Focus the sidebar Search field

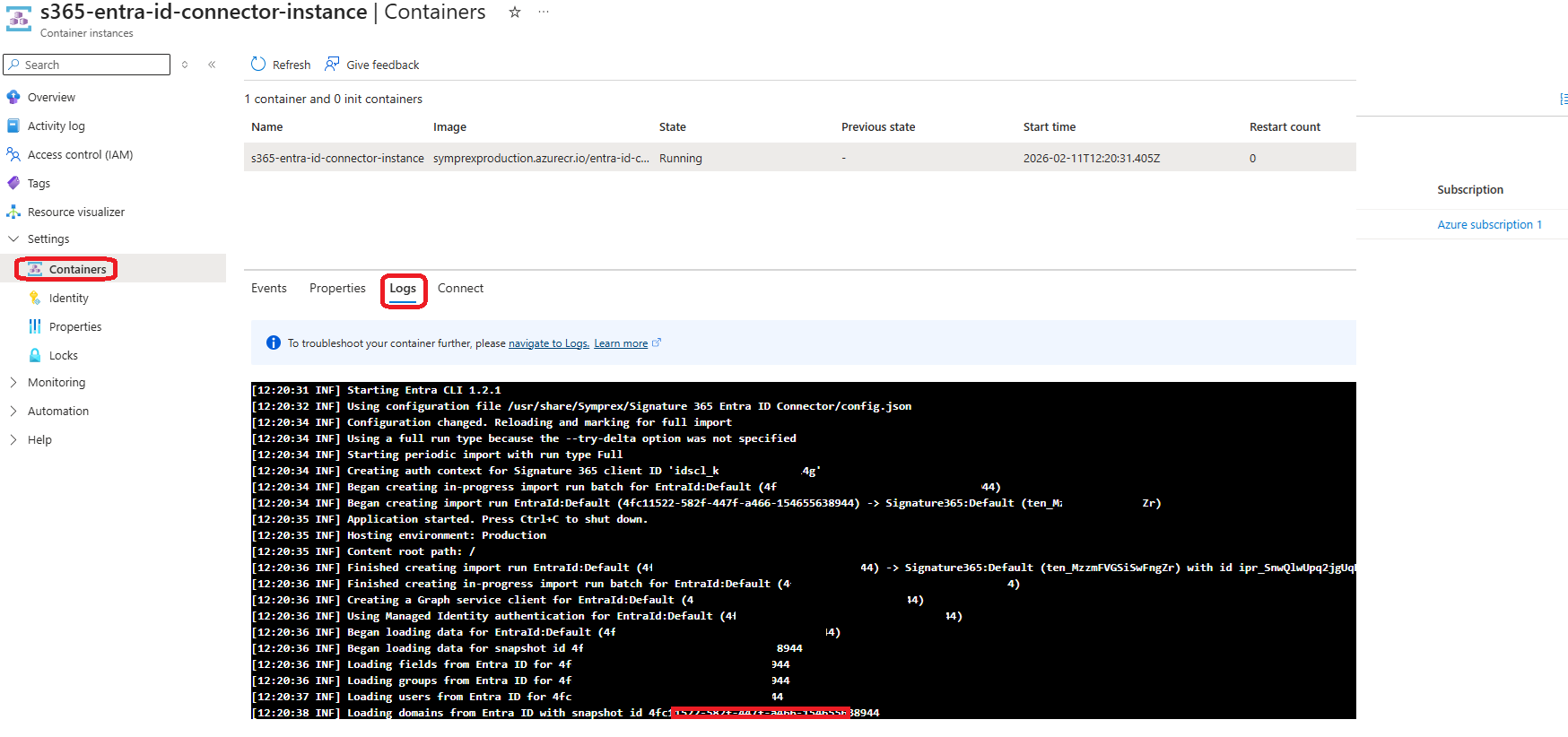(x=87, y=65)
